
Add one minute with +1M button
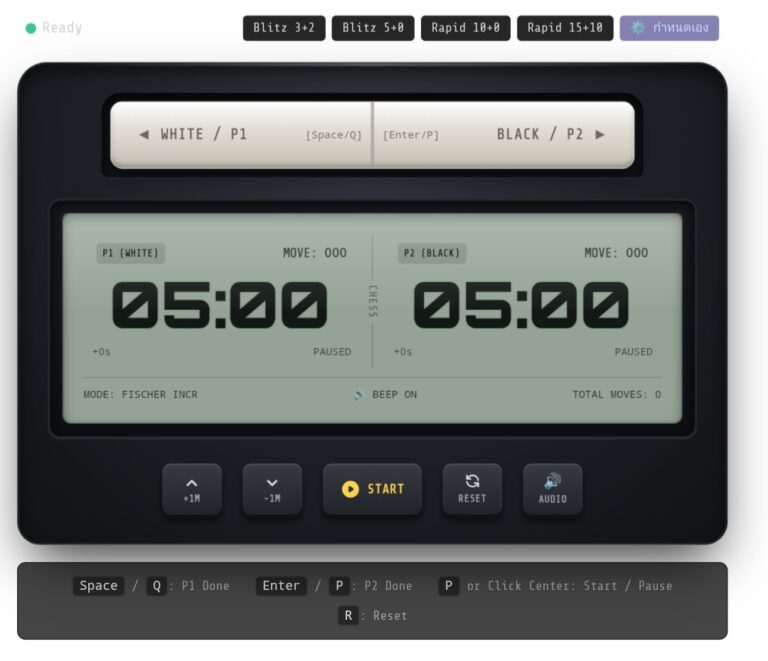[x=192, y=490]
